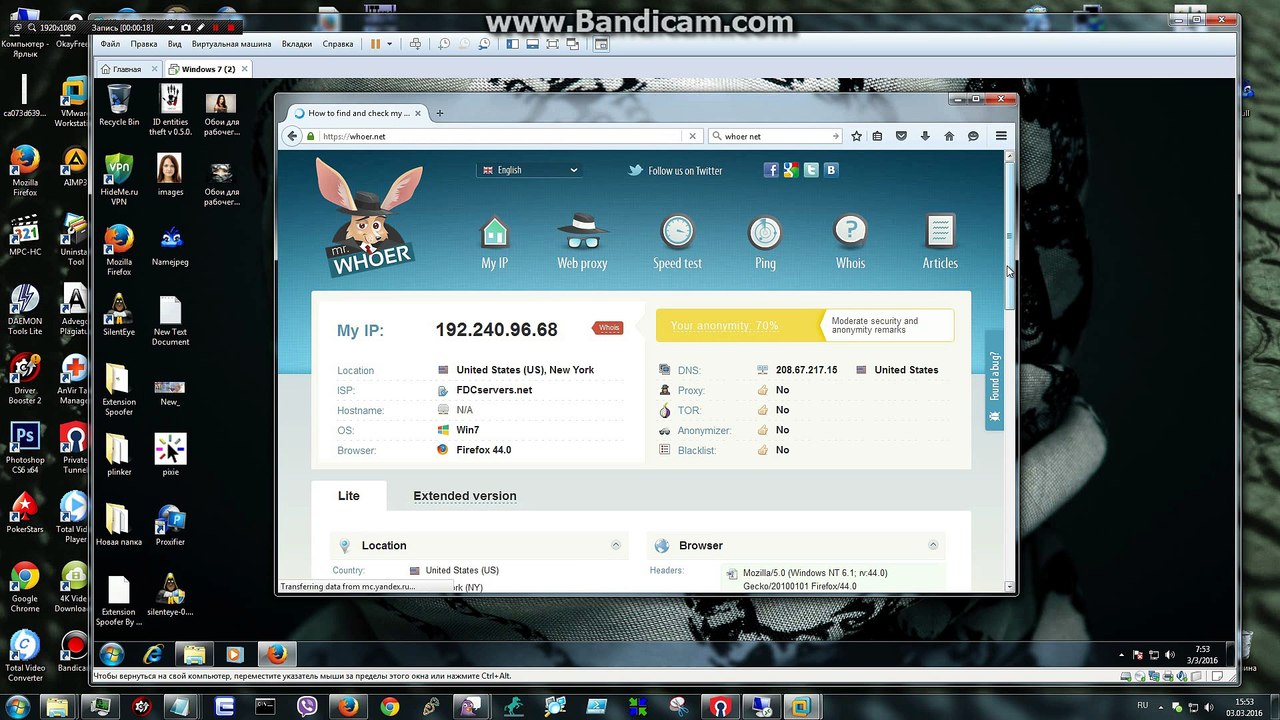Open VMware Виртуальная машина menu
This screenshot has height=720, width=1280.
click(x=232, y=44)
